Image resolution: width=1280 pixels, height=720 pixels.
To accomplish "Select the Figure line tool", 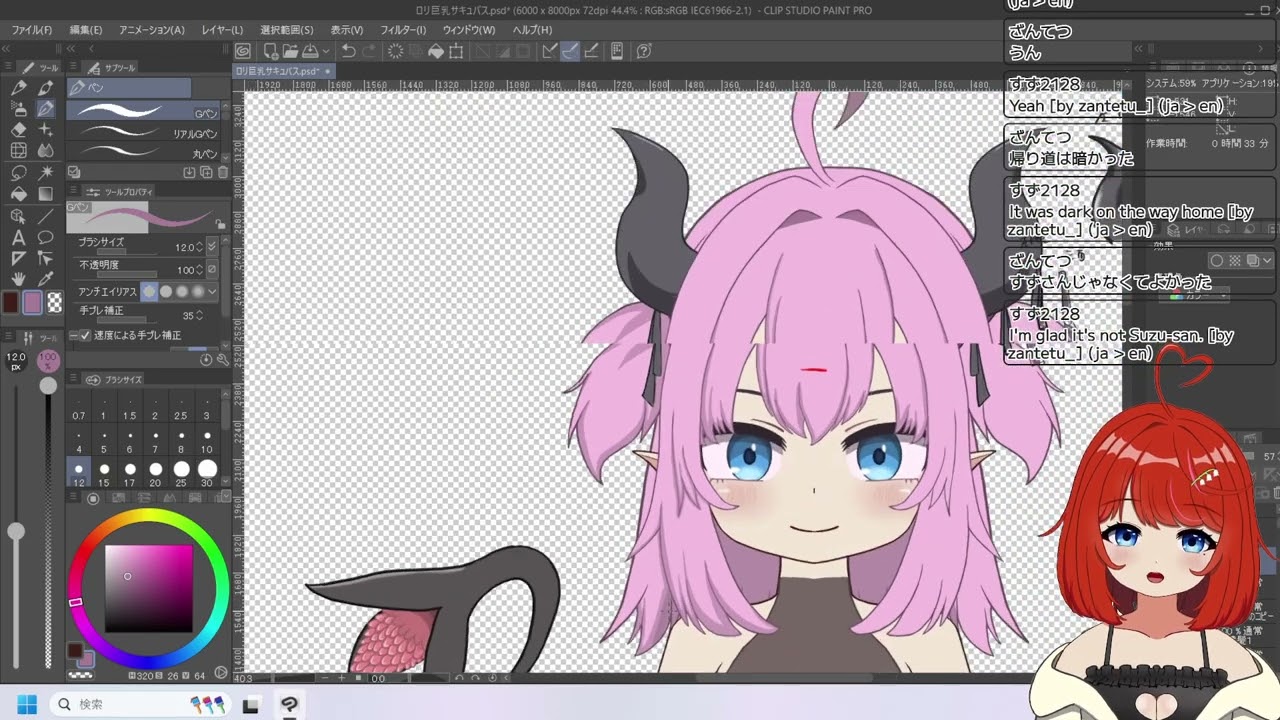I will point(45,216).
